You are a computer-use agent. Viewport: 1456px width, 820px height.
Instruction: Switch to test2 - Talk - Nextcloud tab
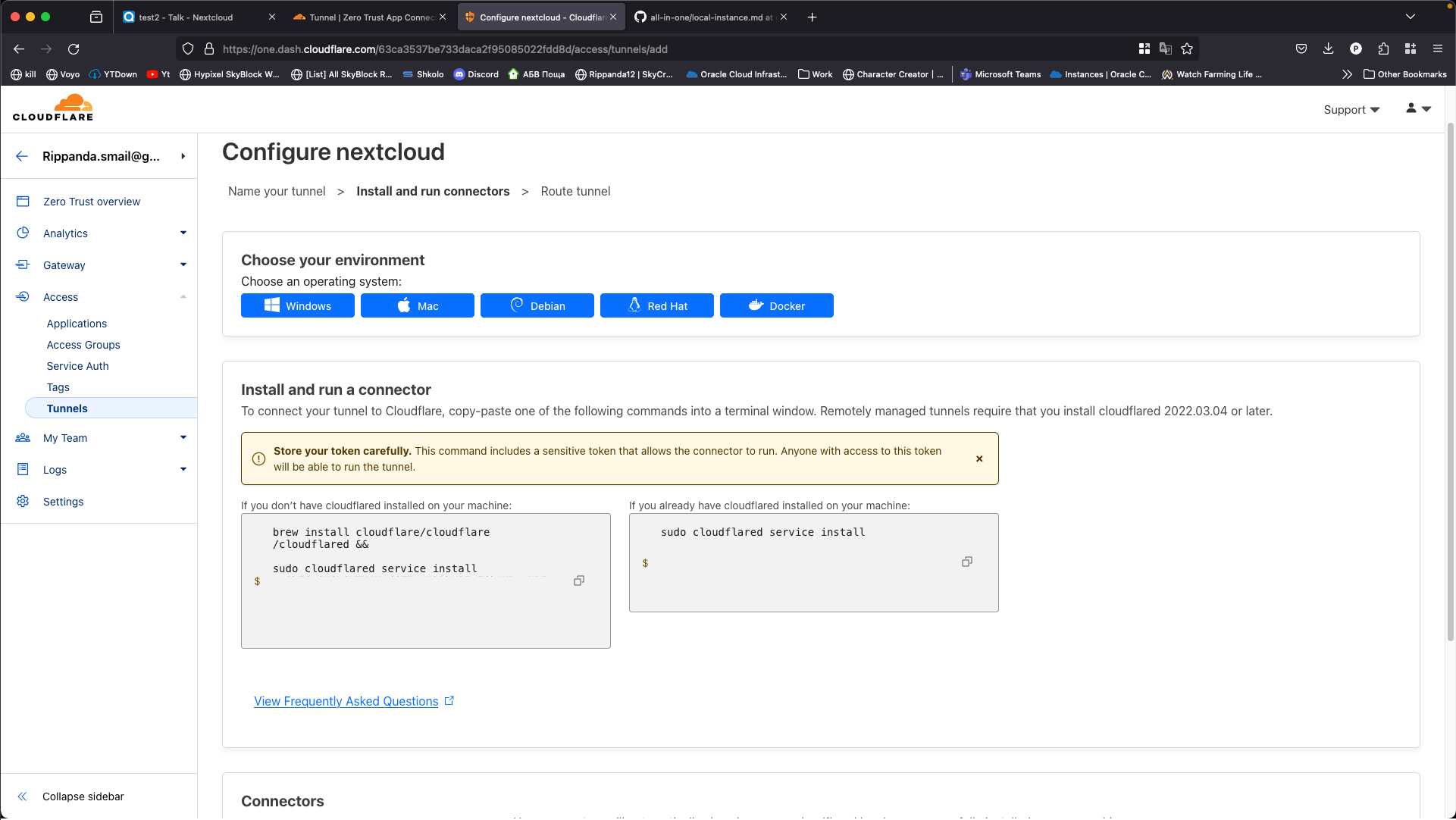point(199,17)
